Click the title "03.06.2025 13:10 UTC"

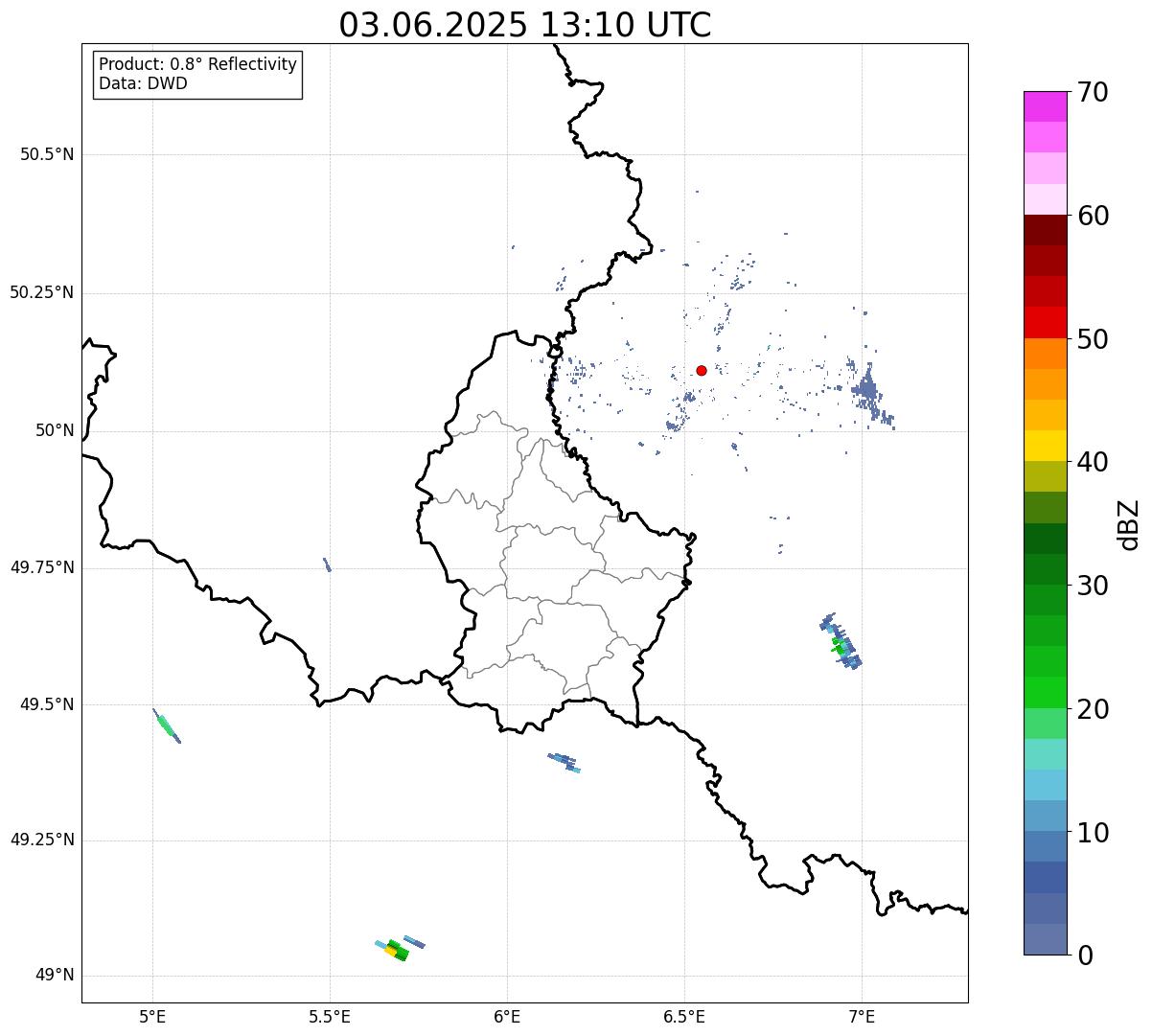[525, 25]
